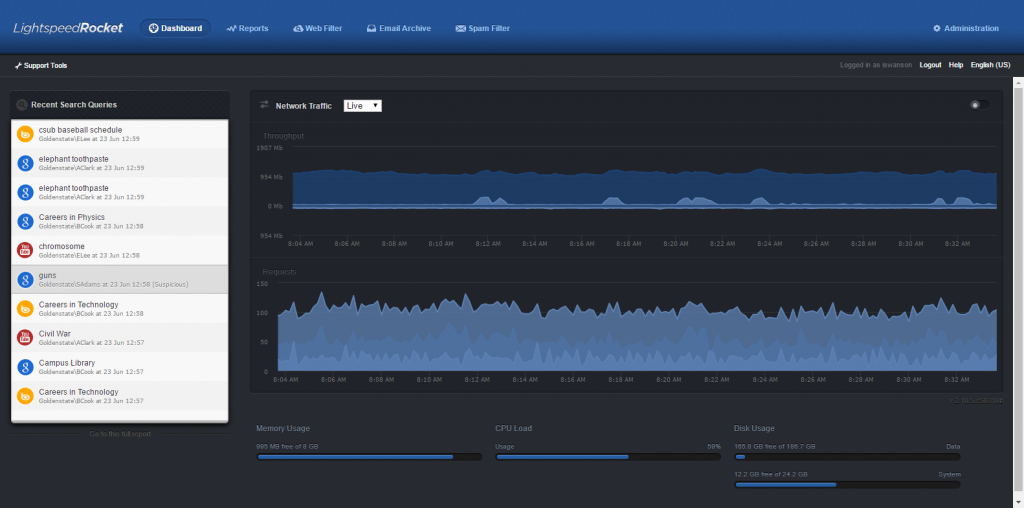Select the csub baseball schedule query text
1024x508 pixels.
coord(80,130)
